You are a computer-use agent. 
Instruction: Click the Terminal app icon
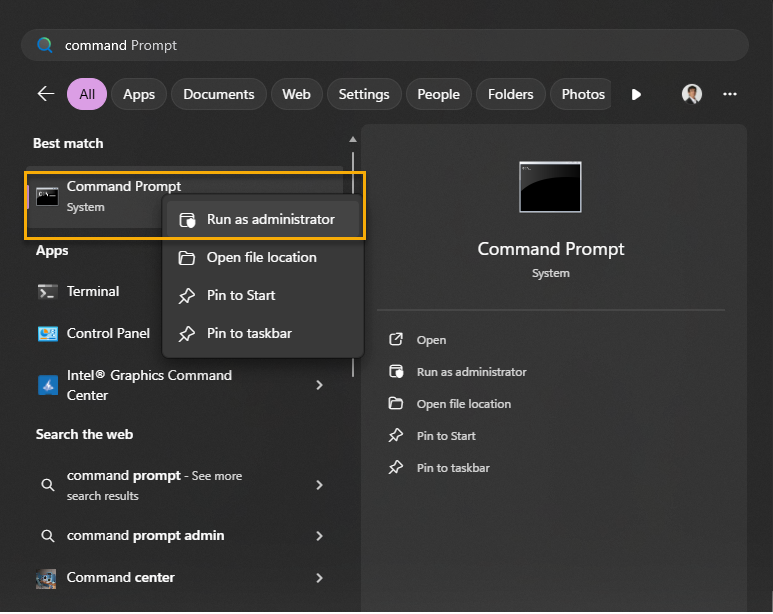tap(47, 292)
